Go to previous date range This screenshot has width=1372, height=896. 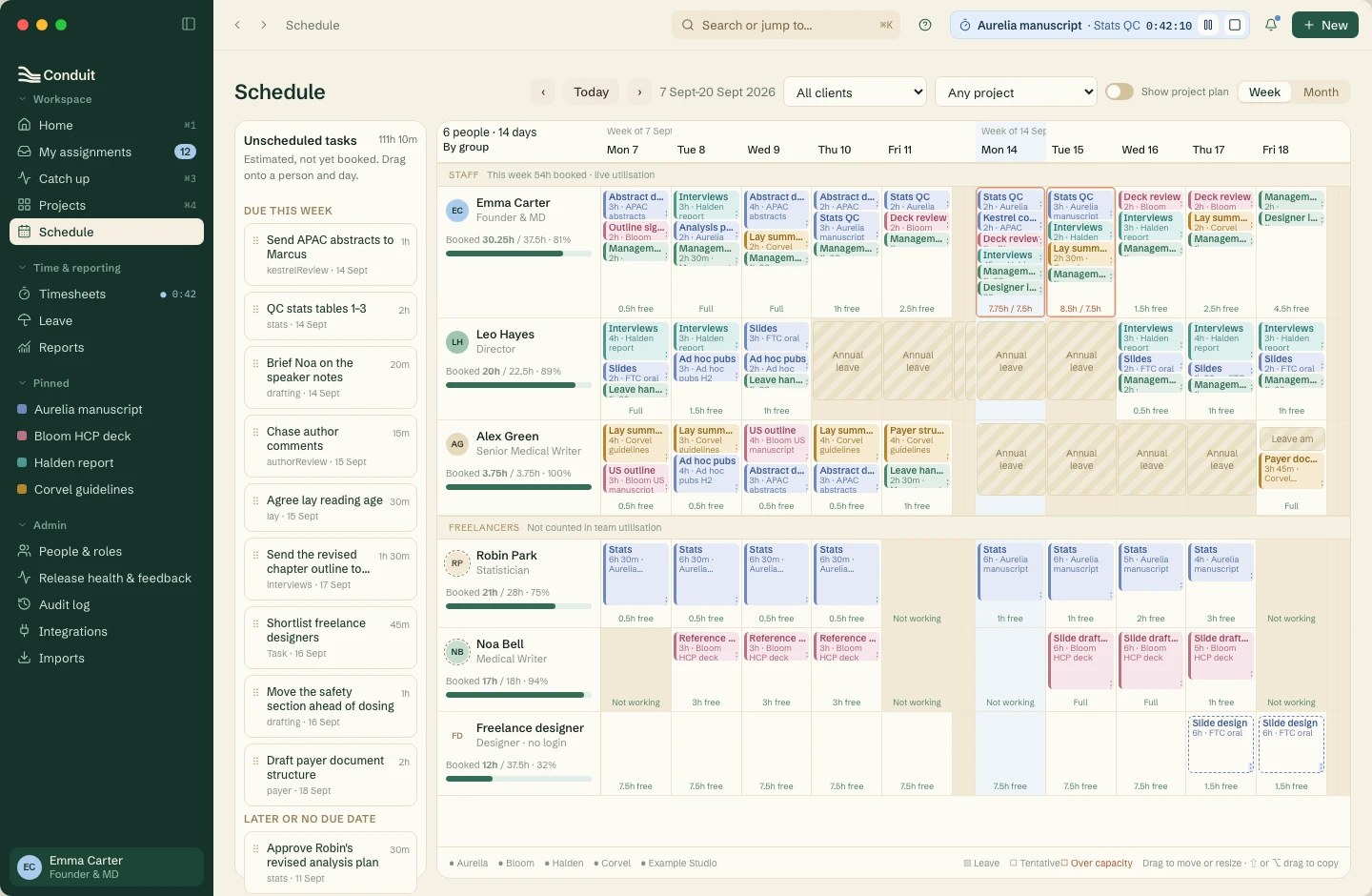(543, 92)
